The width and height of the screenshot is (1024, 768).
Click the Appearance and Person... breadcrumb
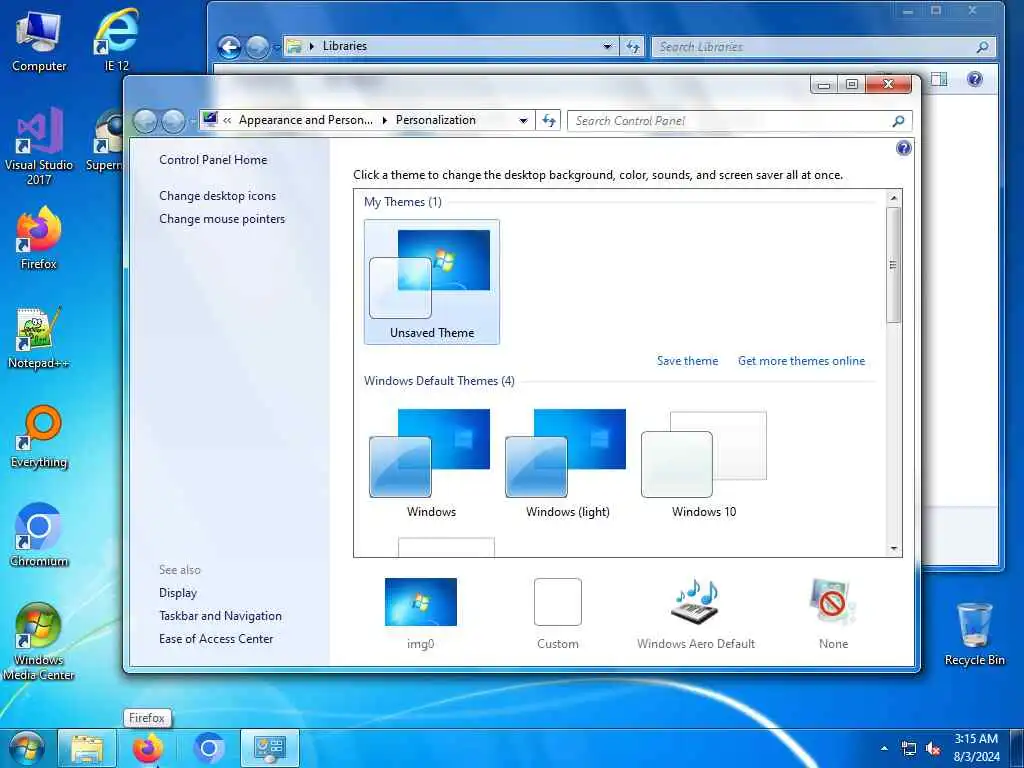click(x=306, y=120)
